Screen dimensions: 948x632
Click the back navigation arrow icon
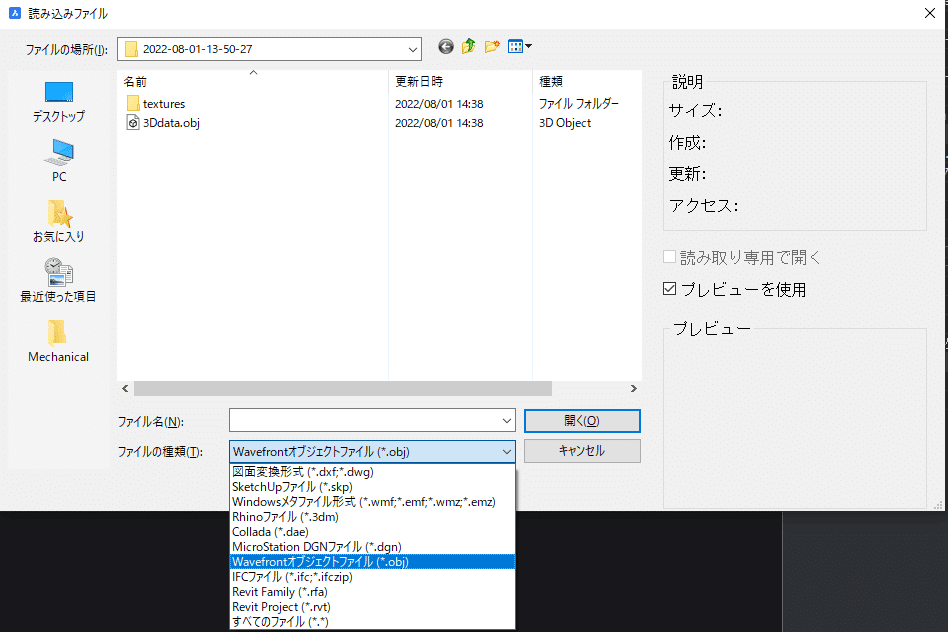(445, 46)
